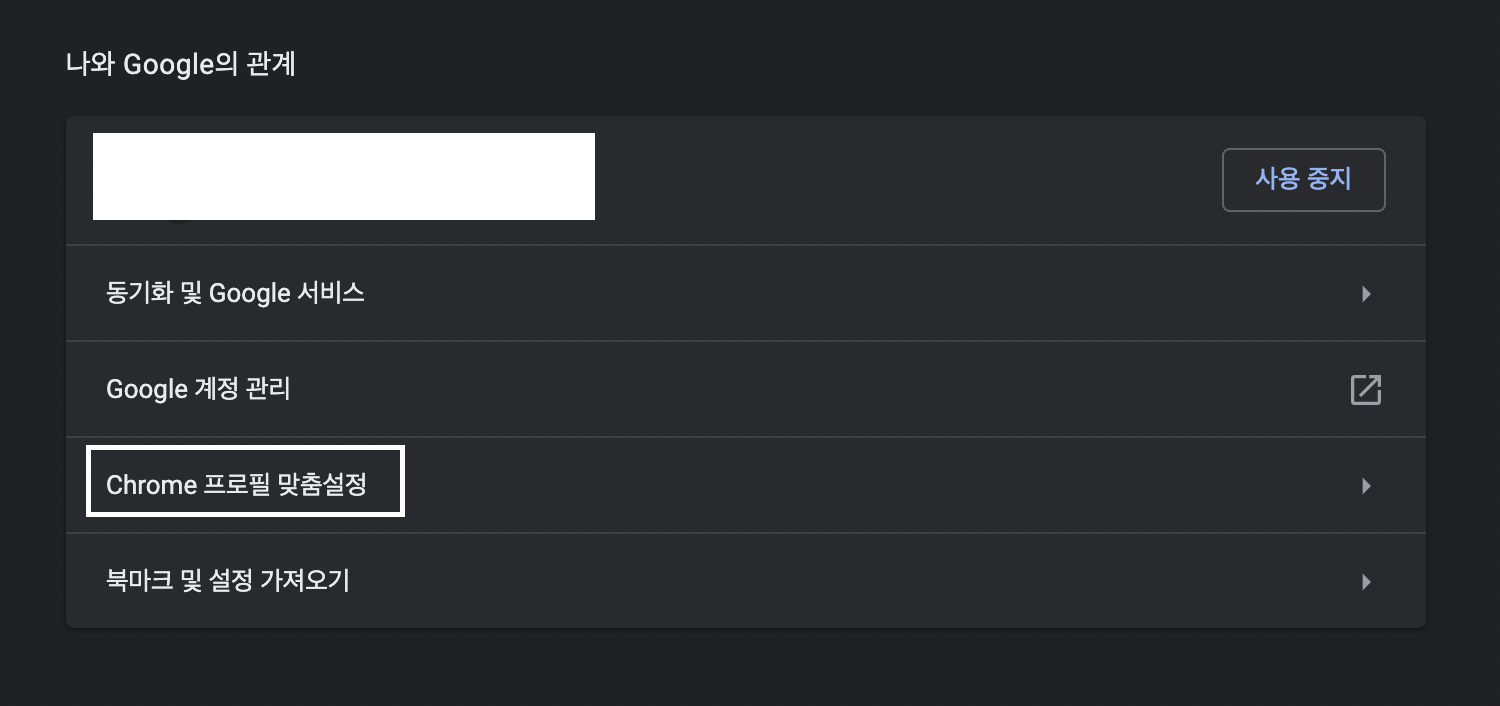Viewport: 1500px width, 706px height.
Task: Click empty space right of the account block
Action: coord(900,180)
